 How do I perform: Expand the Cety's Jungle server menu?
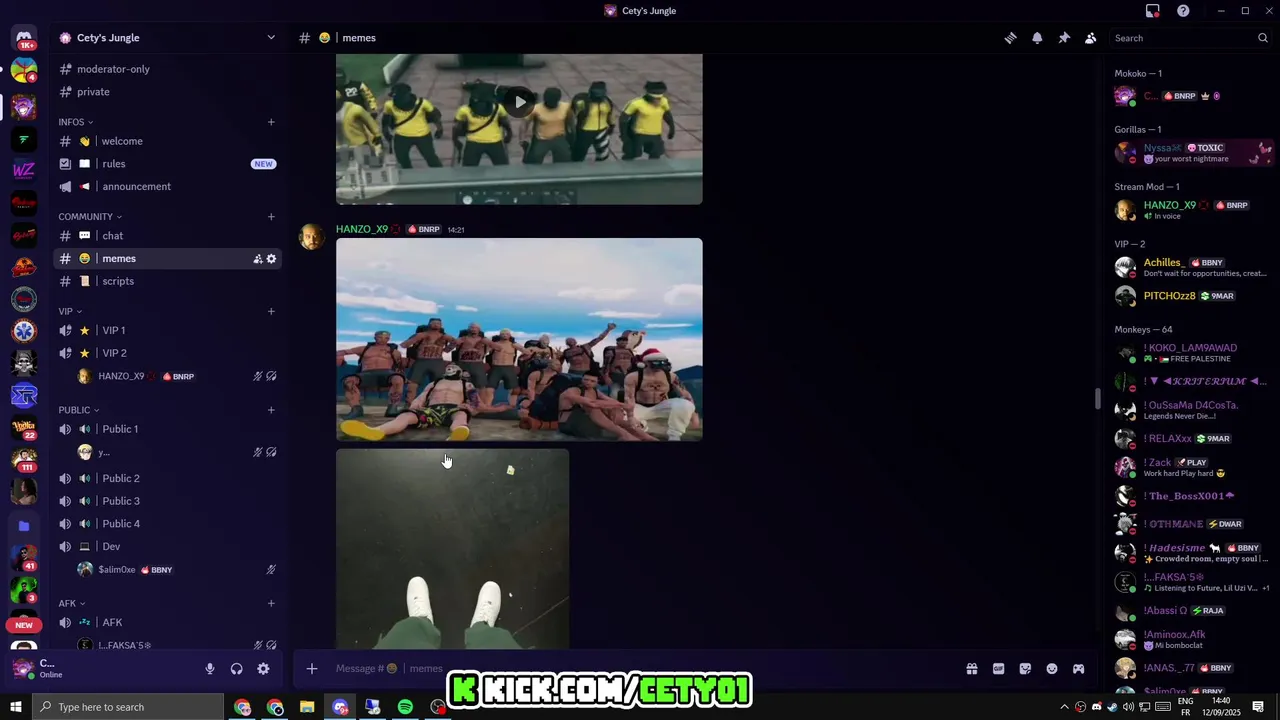(167, 38)
